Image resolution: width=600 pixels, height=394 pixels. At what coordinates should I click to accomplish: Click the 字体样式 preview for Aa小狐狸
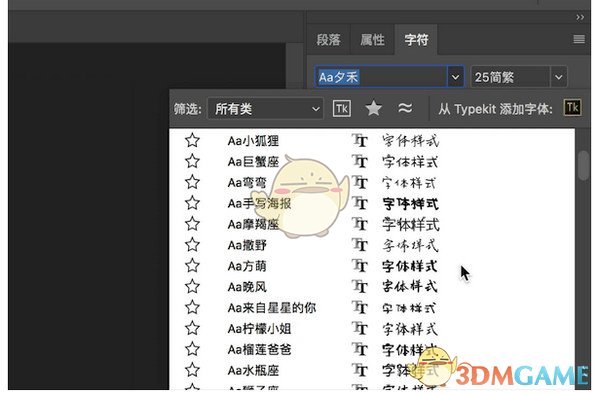[410, 141]
